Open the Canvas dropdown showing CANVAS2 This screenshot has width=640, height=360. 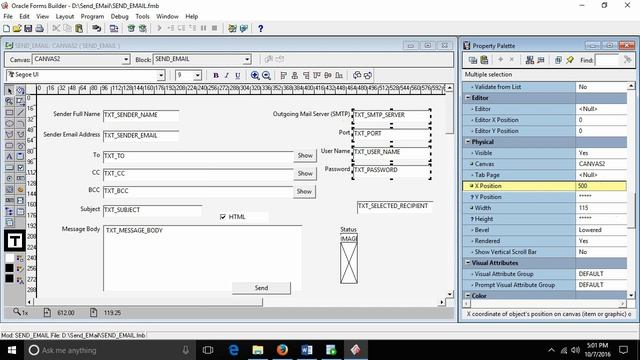(x=126, y=60)
